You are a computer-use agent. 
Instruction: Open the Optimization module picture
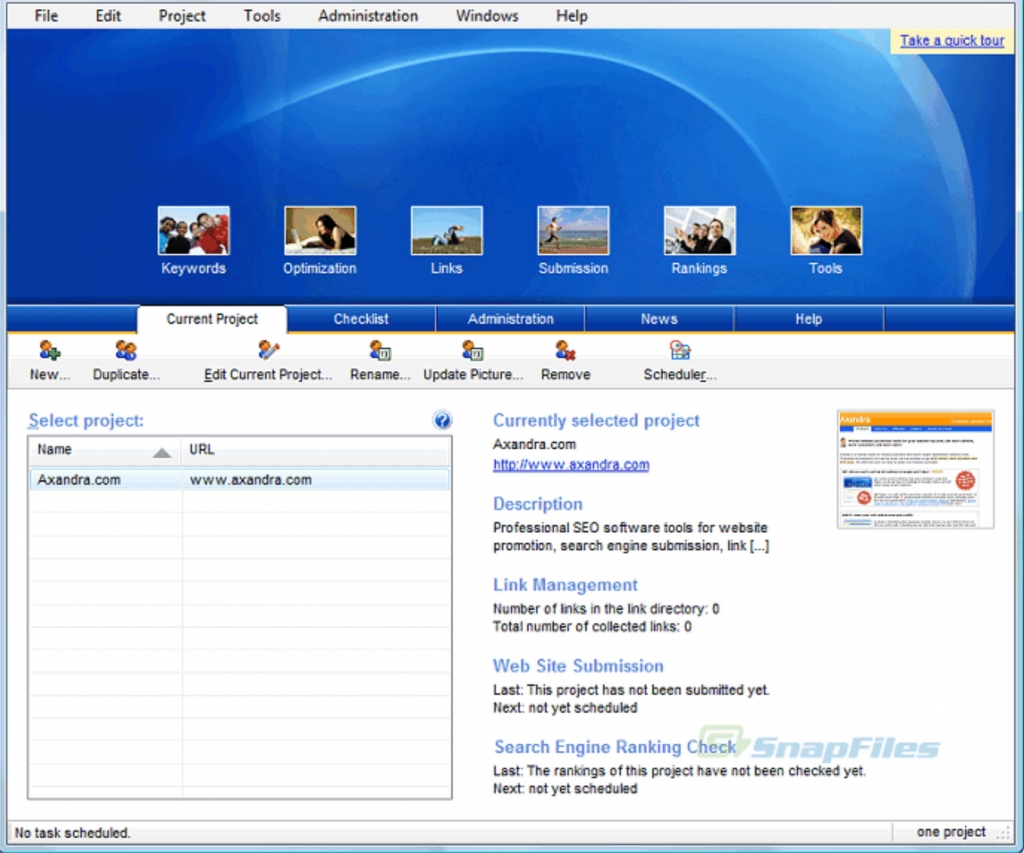[x=320, y=231]
